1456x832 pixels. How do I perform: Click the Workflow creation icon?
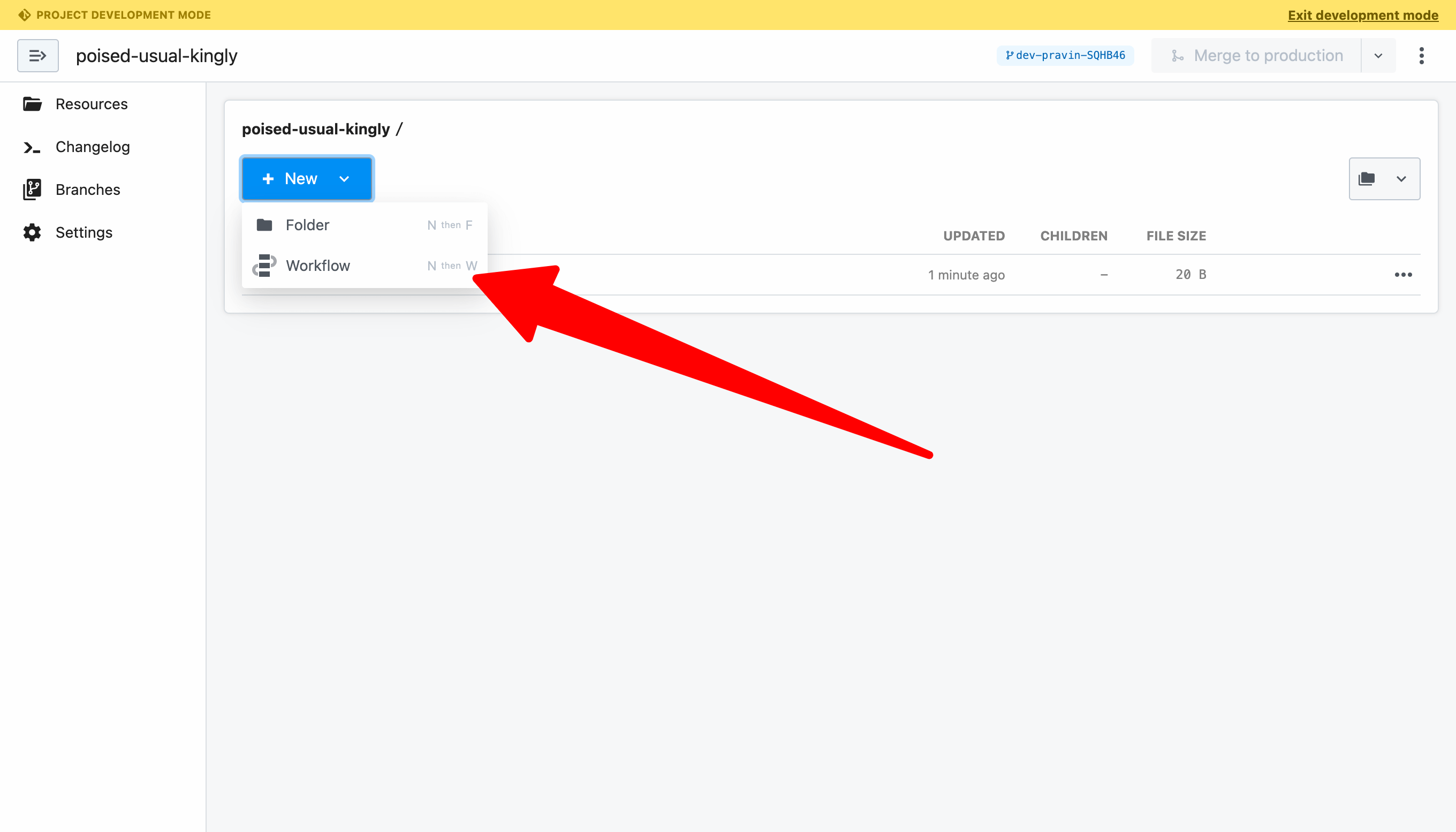point(265,265)
